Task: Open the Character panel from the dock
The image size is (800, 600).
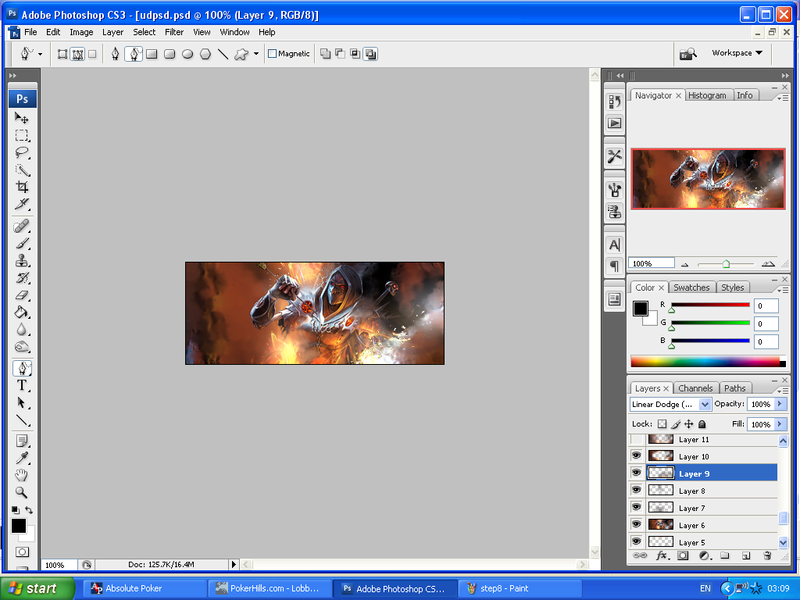Action: click(x=615, y=245)
